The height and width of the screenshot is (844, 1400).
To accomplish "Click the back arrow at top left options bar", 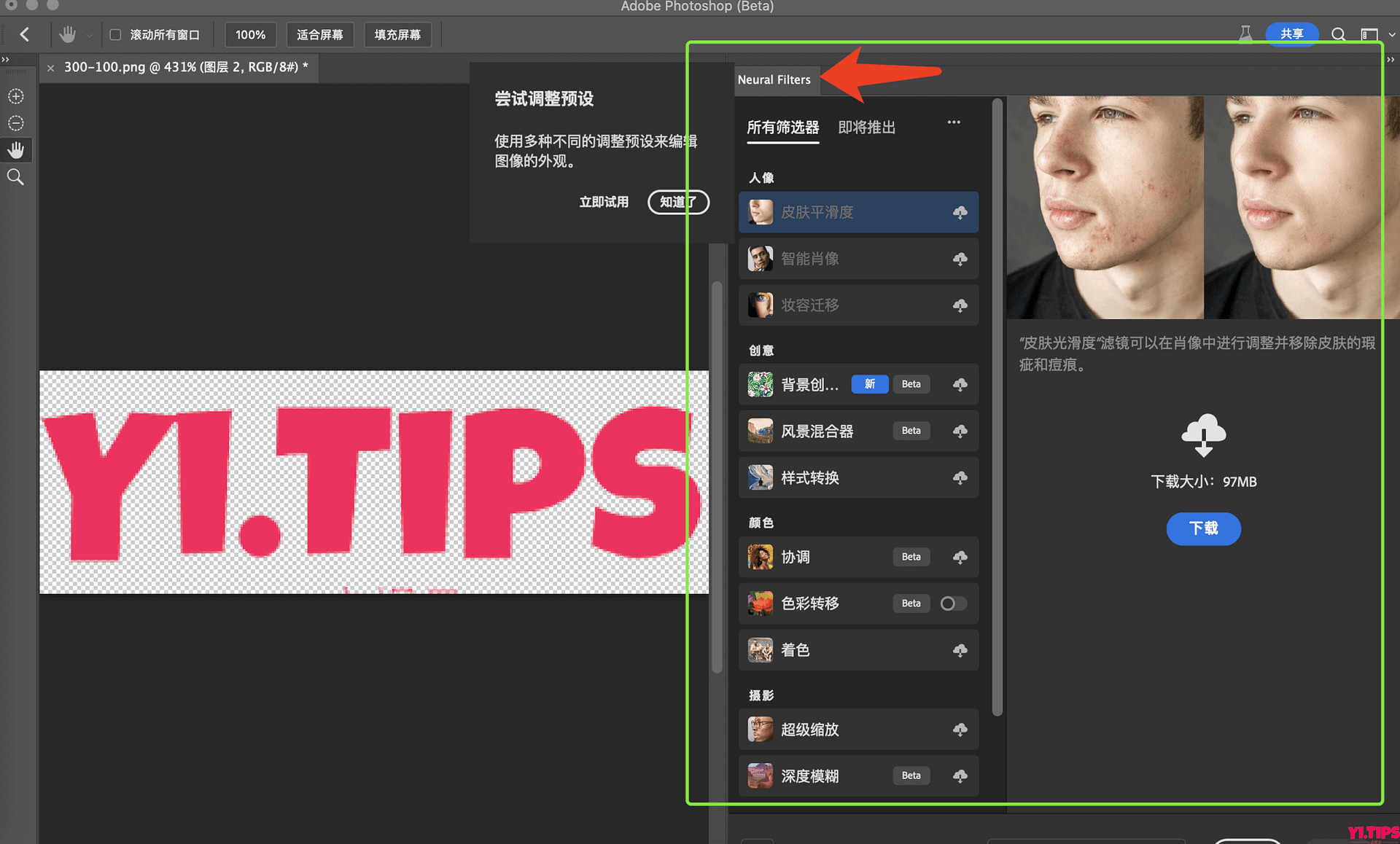I will (24, 34).
